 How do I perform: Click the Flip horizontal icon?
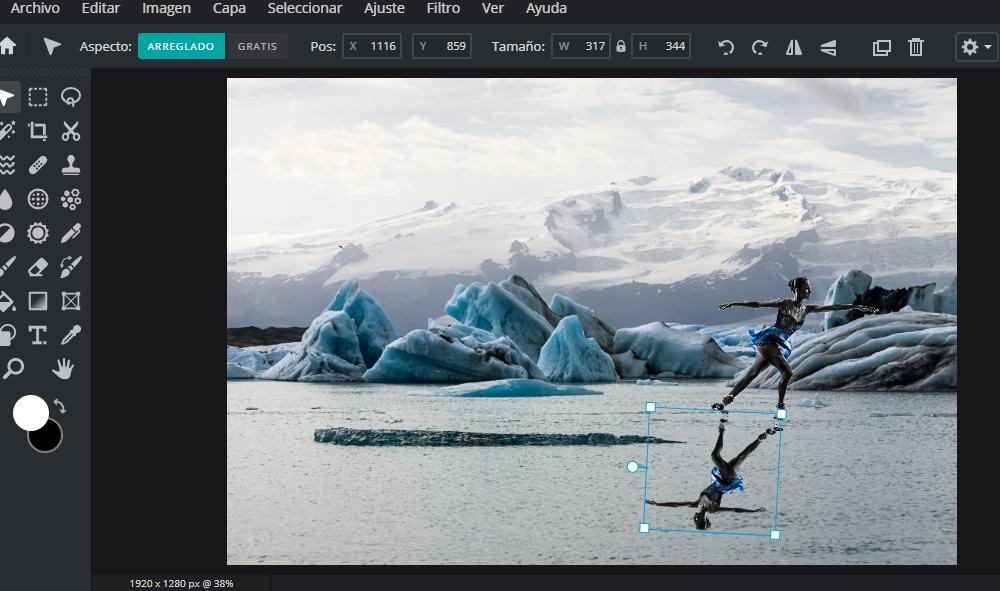pyautogui.click(x=794, y=47)
